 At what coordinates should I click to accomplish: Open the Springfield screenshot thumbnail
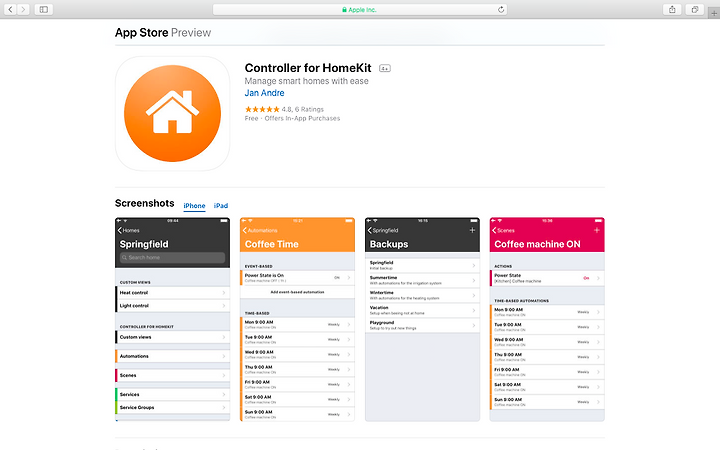pyautogui.click(x=172, y=319)
